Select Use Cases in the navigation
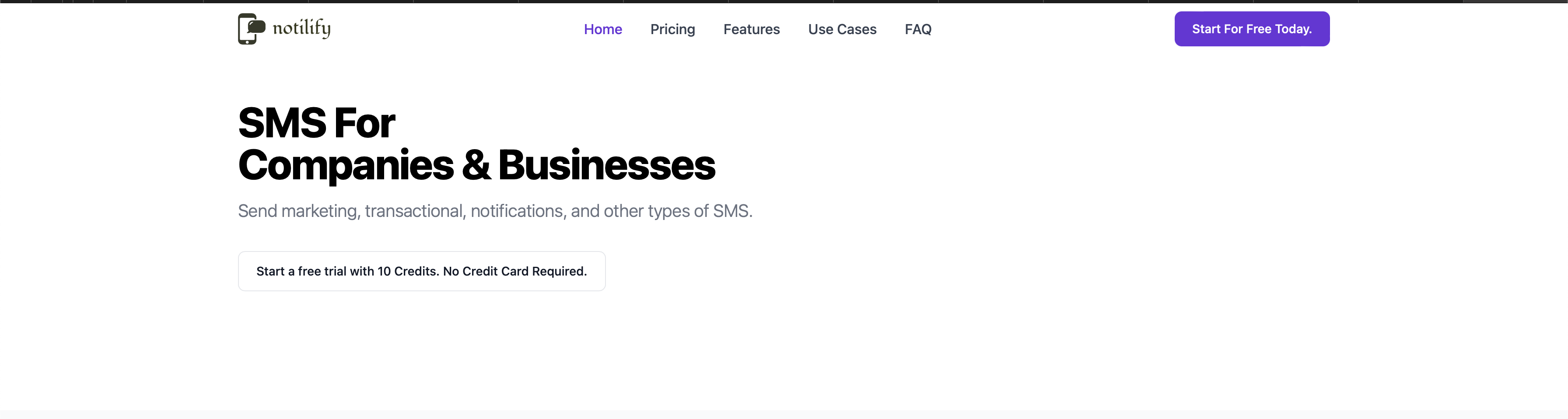Image resolution: width=1568 pixels, height=419 pixels. pos(842,29)
